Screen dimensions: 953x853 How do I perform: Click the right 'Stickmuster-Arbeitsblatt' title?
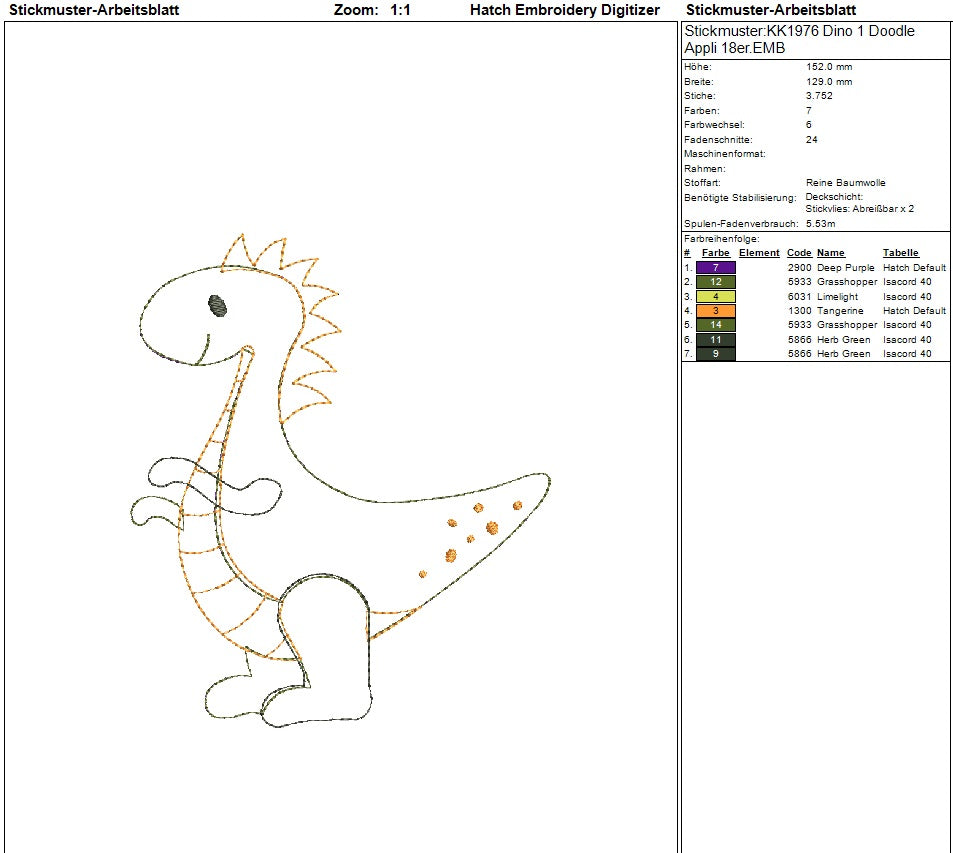[771, 10]
